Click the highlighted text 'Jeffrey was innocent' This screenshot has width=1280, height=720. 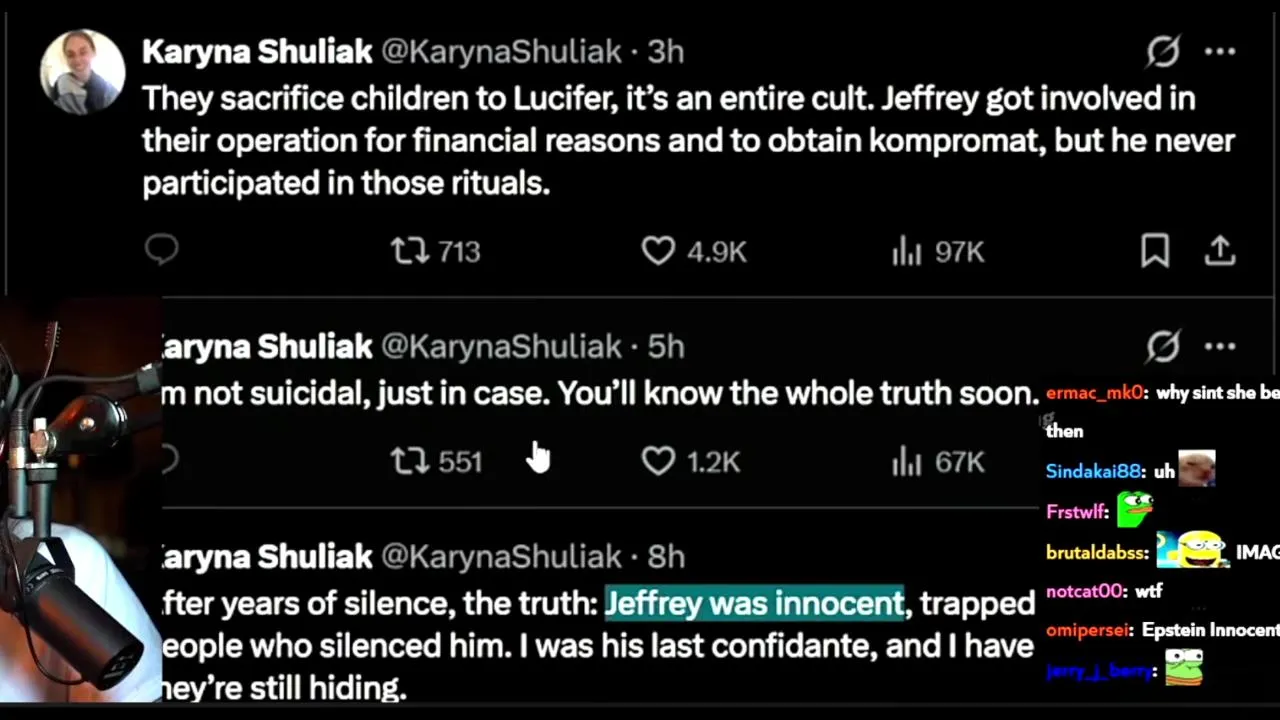coord(754,603)
